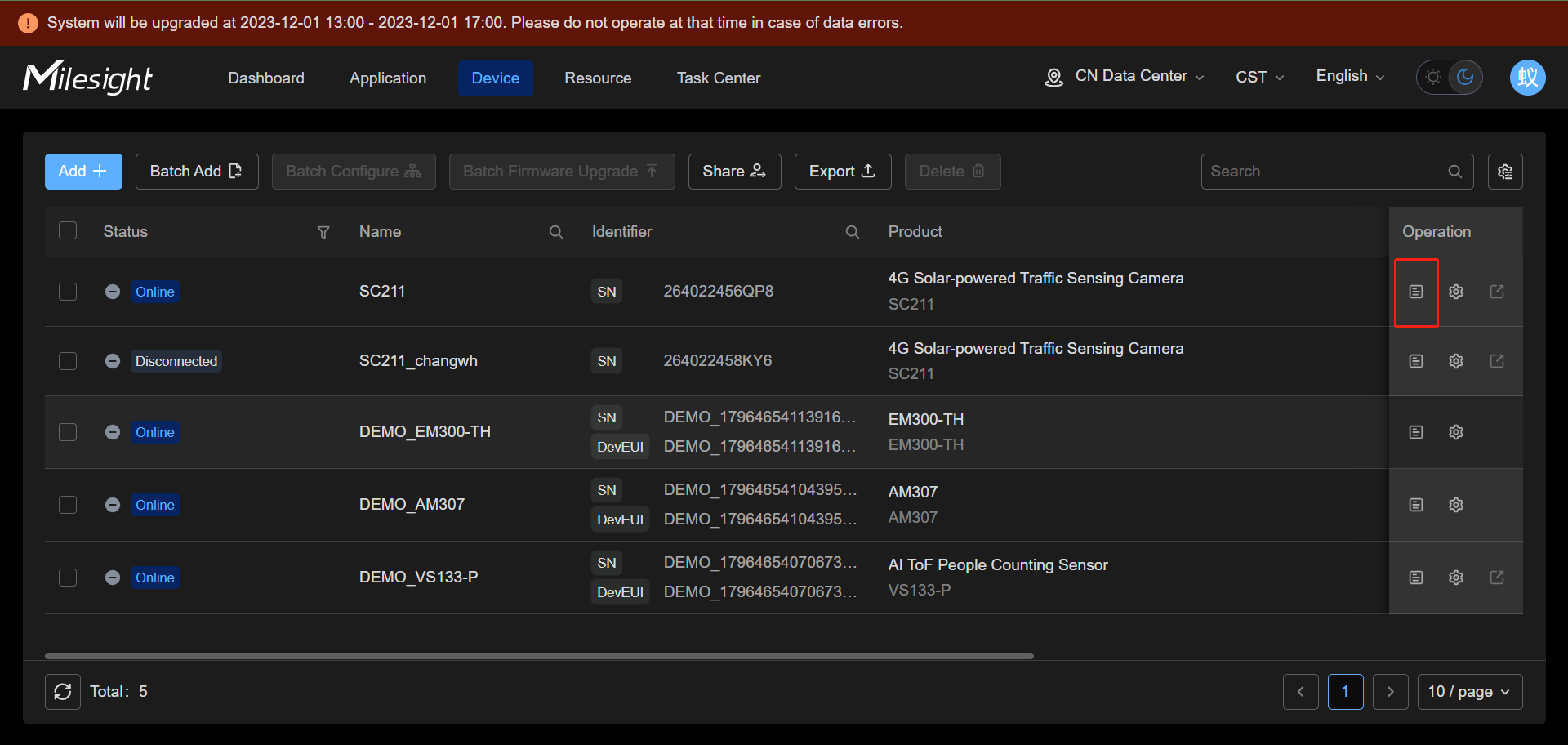Screen dimensions: 1568x745
Task: Open the Application tab
Action: coord(388,78)
